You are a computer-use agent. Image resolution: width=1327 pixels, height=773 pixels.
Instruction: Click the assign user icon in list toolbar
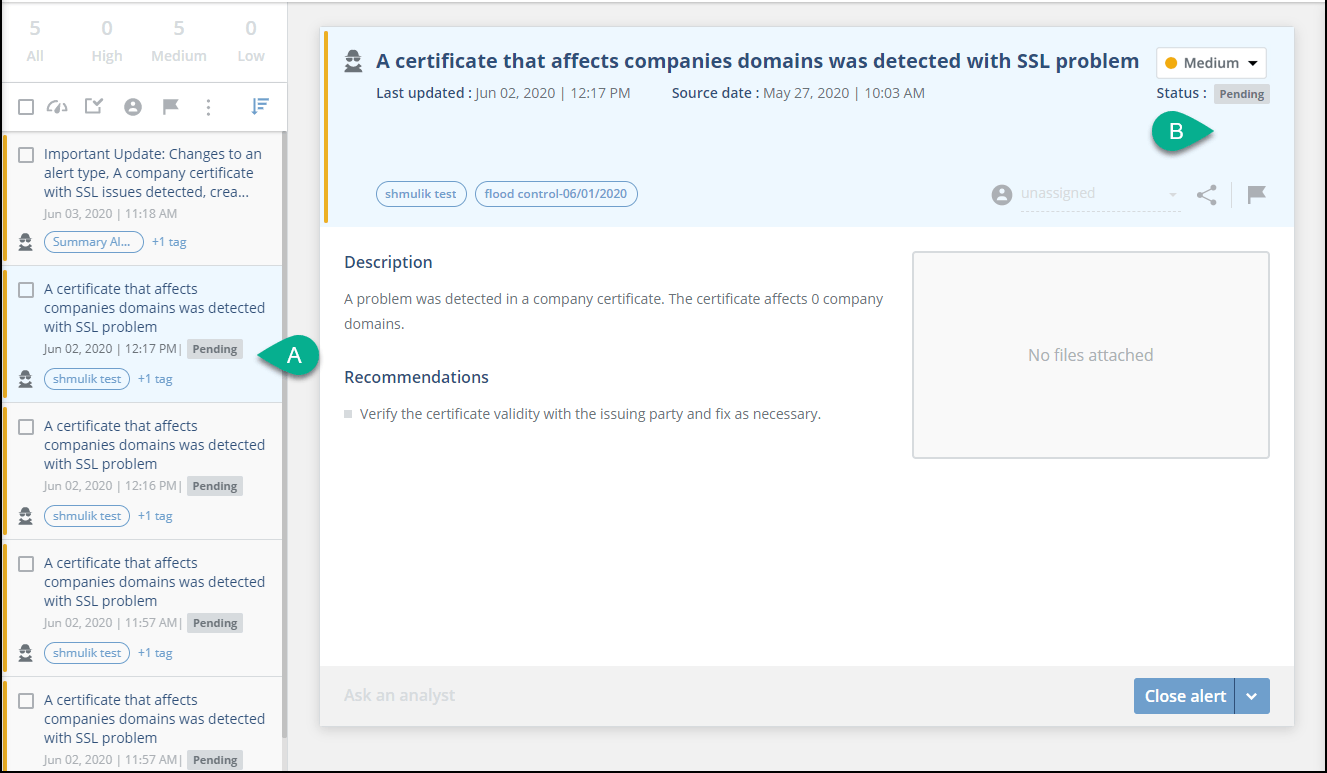tap(132, 107)
